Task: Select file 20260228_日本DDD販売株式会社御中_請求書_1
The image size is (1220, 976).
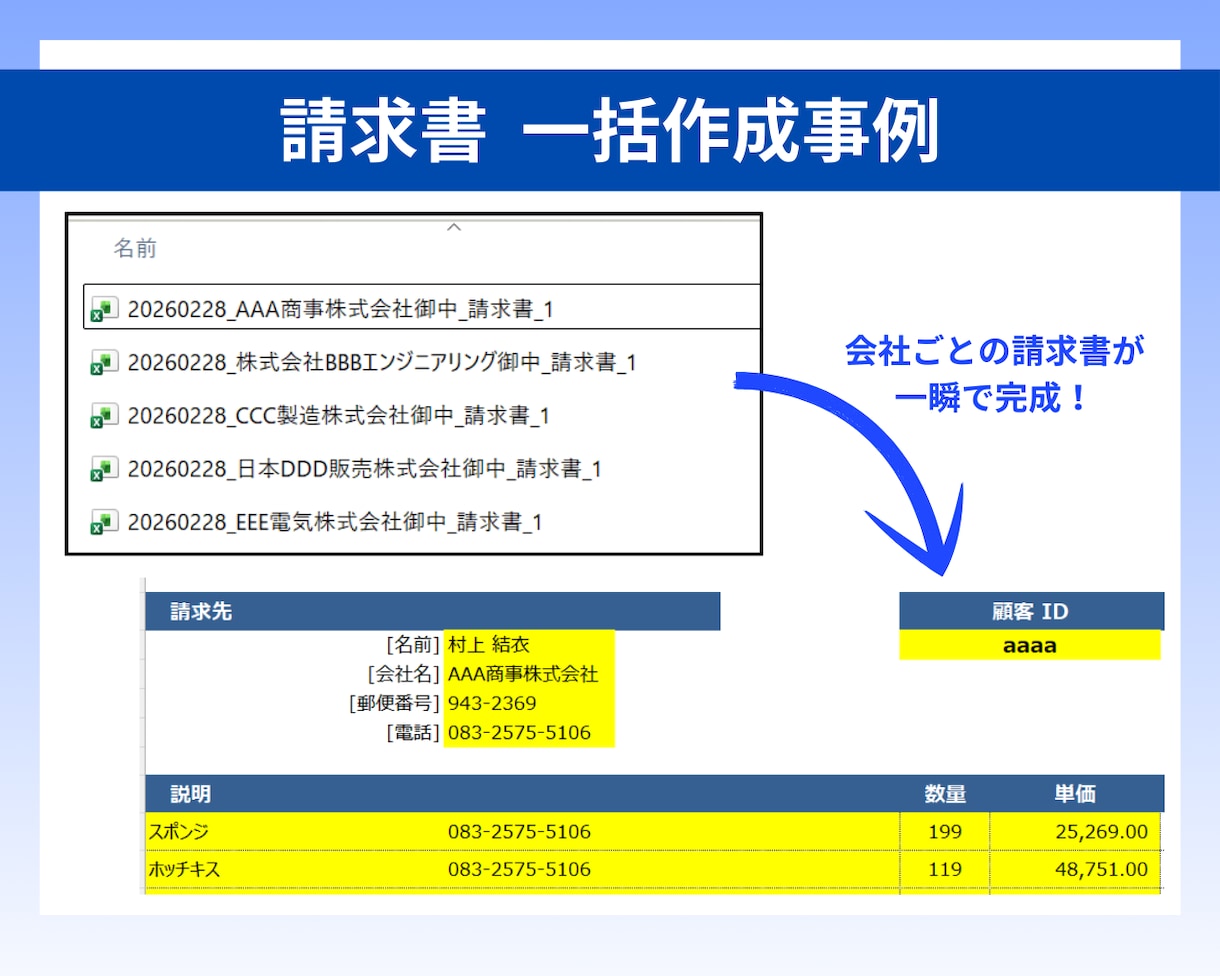Action: [365, 468]
